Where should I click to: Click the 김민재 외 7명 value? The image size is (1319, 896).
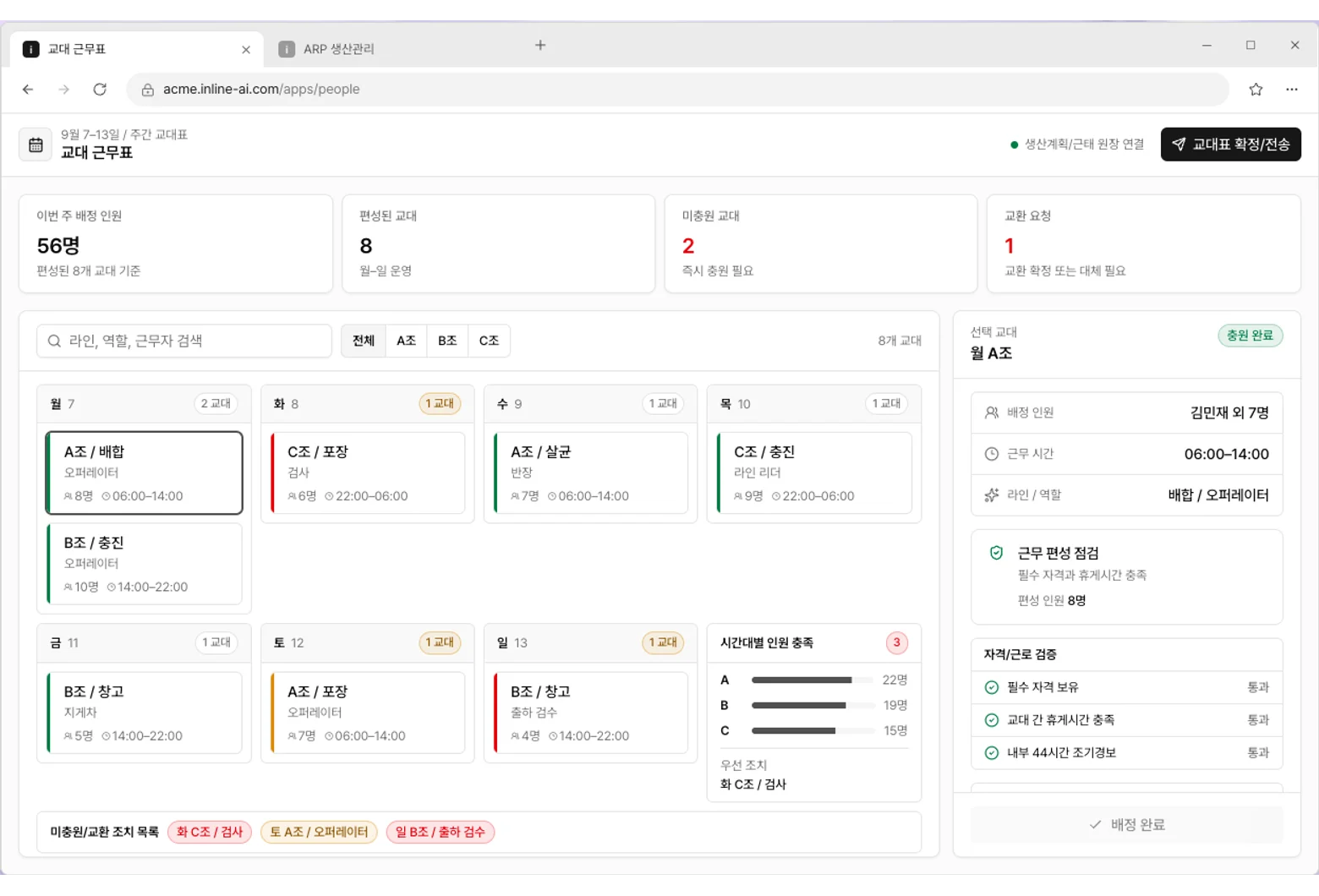tap(1229, 412)
